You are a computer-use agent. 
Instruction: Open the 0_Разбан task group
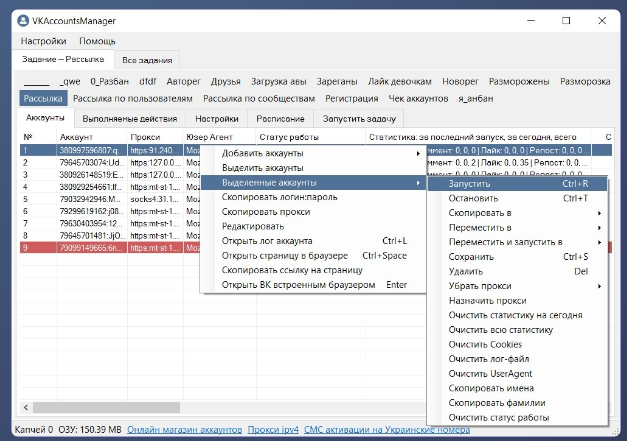click(x=110, y=82)
